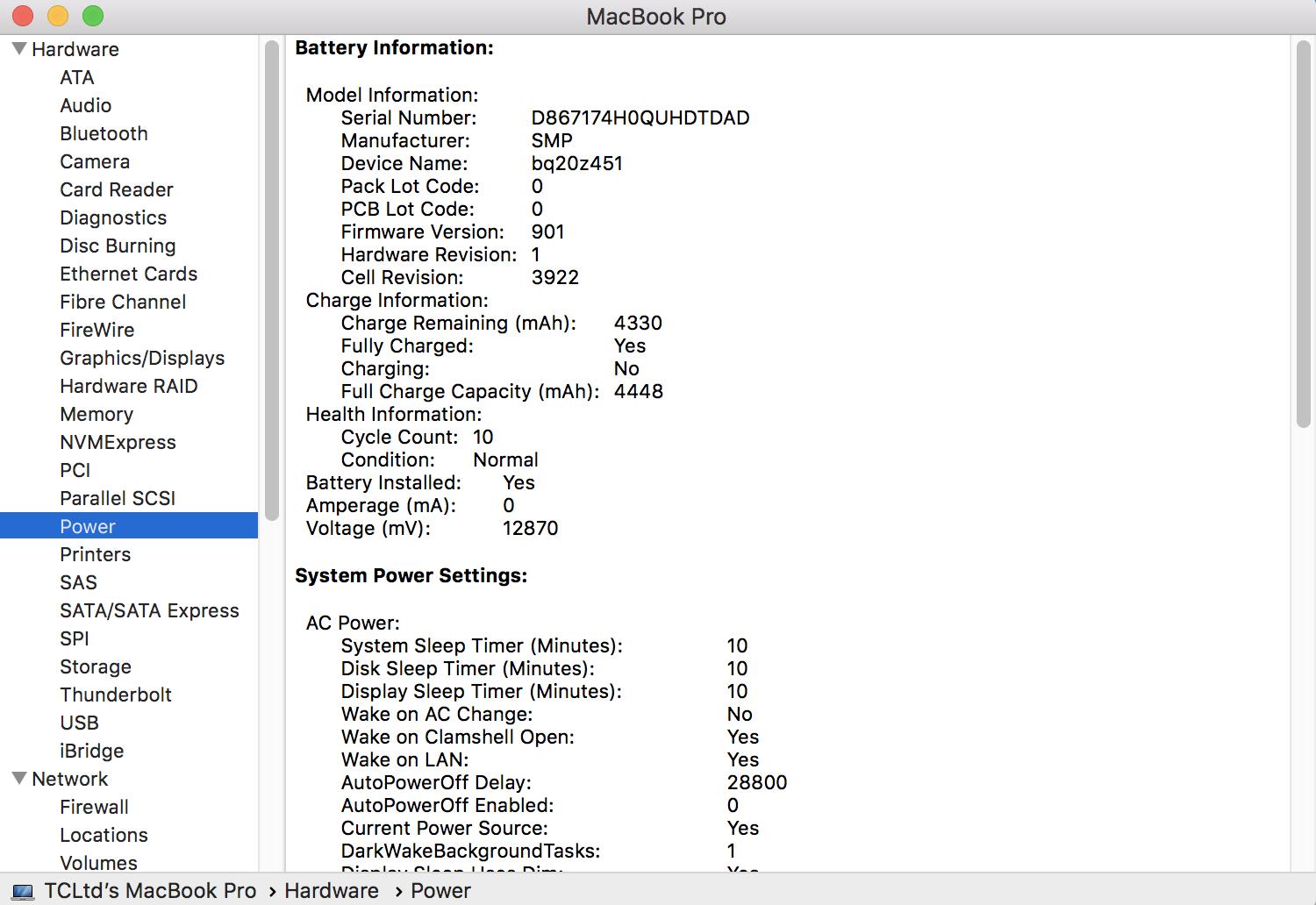Click the Device Name value bq20z451
Screen dimensions: 1316x905
pos(576,163)
